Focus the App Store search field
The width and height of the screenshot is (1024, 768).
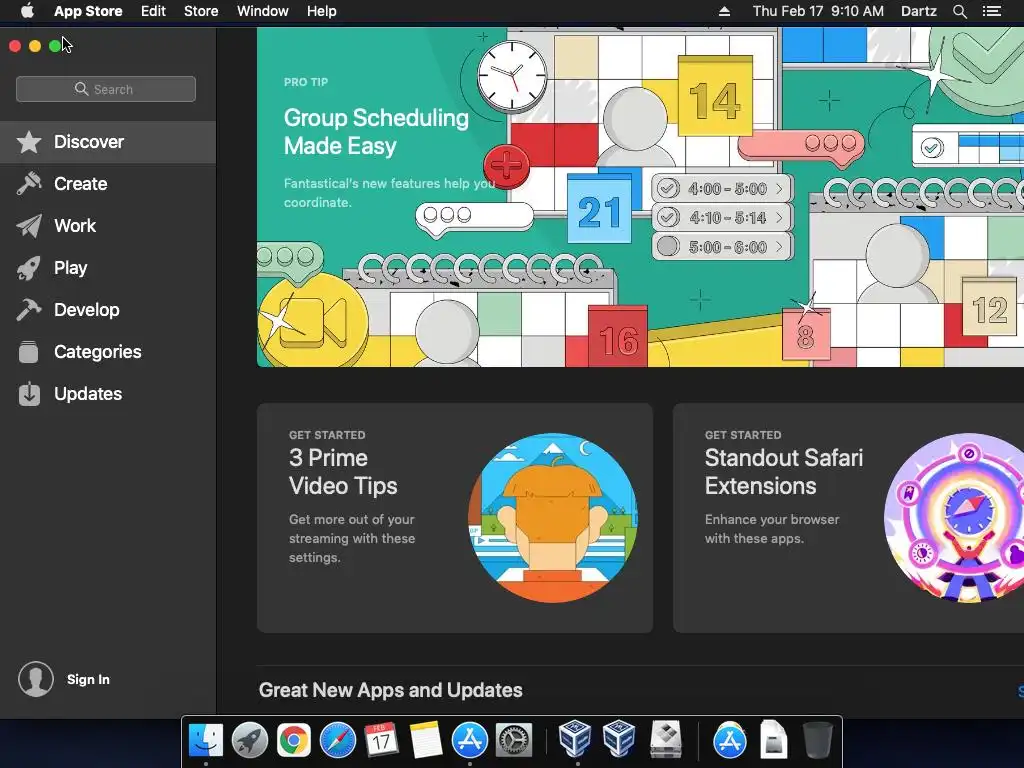[106, 89]
